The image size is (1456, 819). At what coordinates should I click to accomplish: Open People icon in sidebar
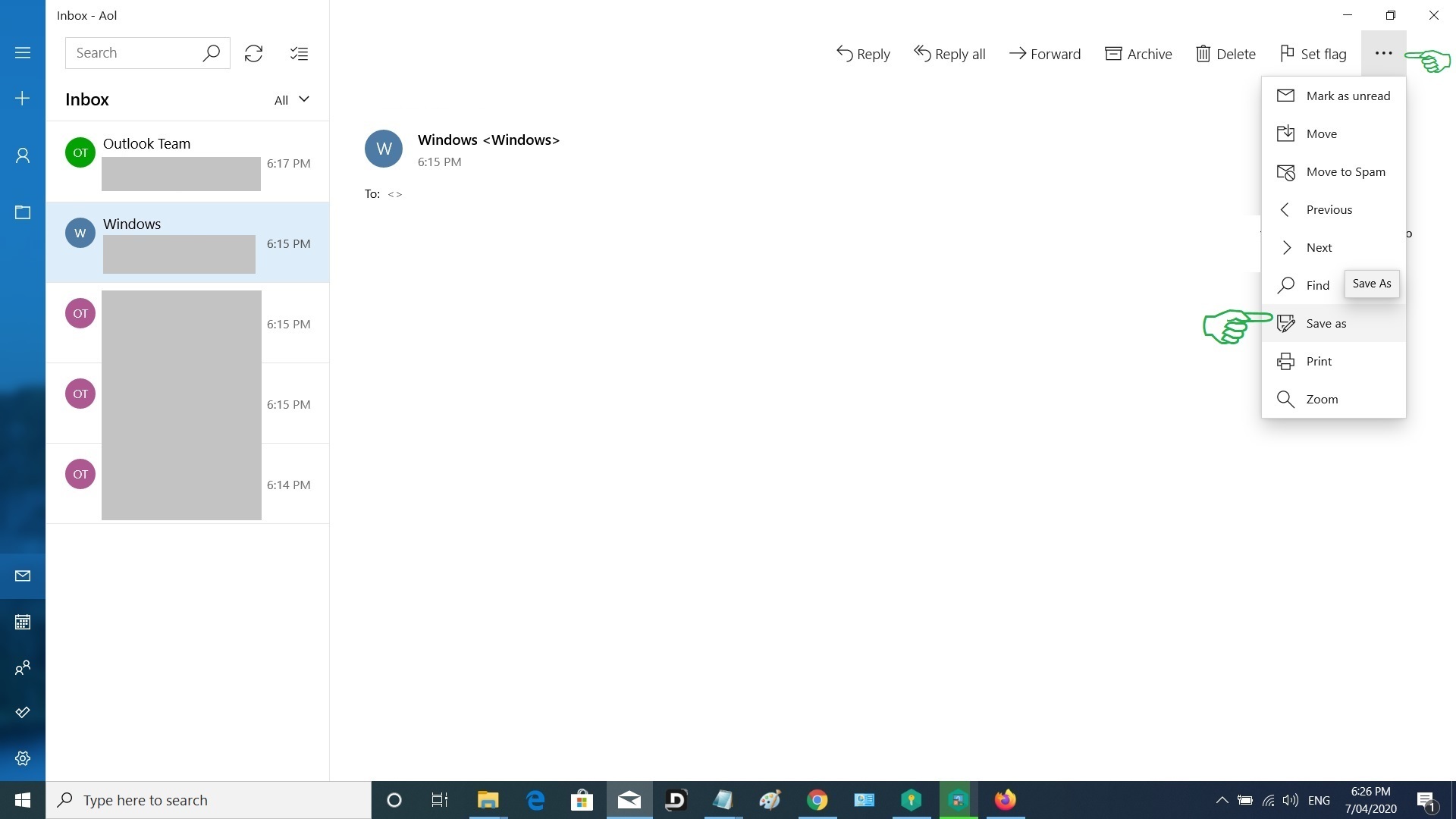click(23, 667)
